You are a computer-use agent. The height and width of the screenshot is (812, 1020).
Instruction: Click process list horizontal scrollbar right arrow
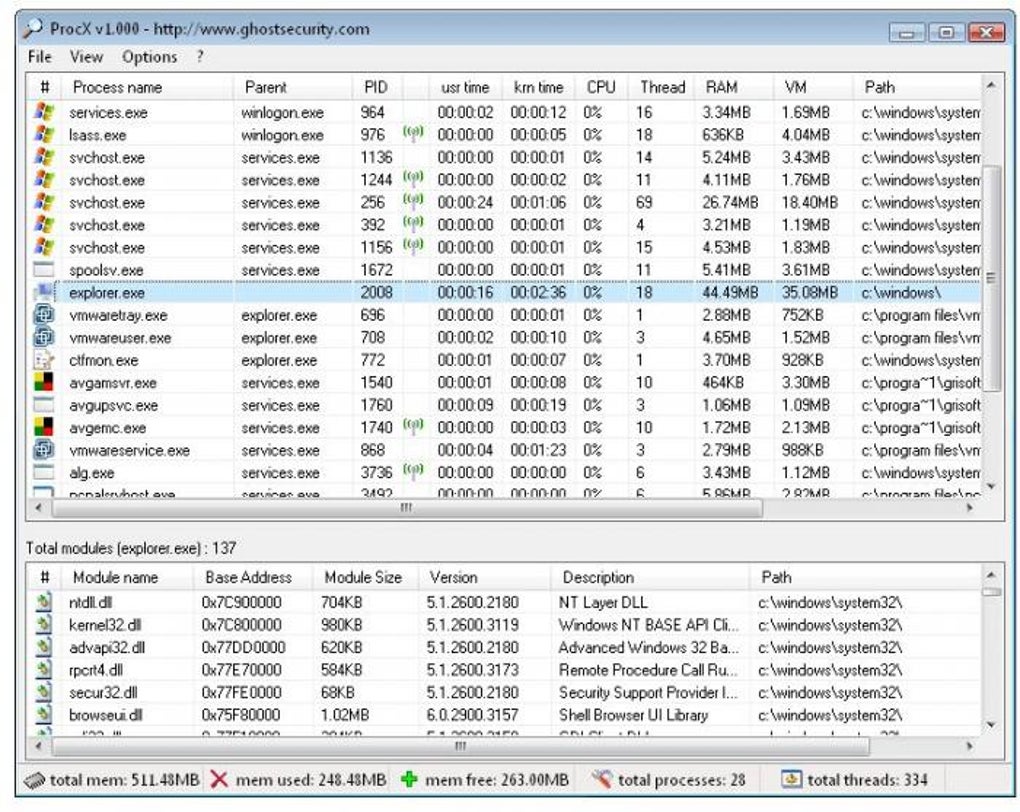tap(971, 508)
